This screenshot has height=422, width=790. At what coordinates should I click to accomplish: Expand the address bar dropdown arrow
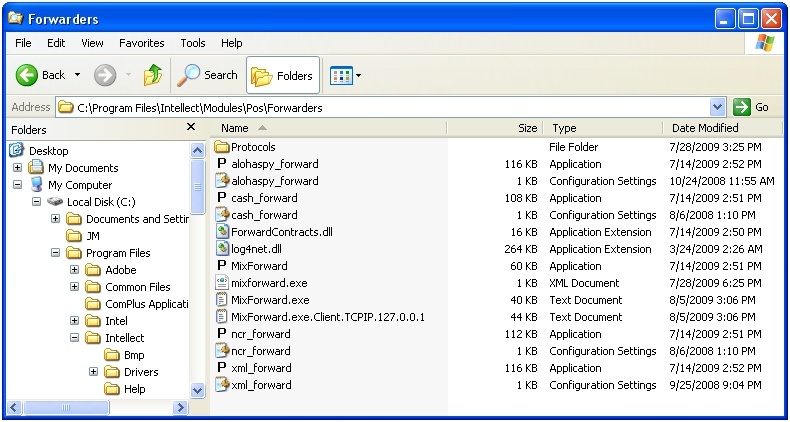(717, 107)
